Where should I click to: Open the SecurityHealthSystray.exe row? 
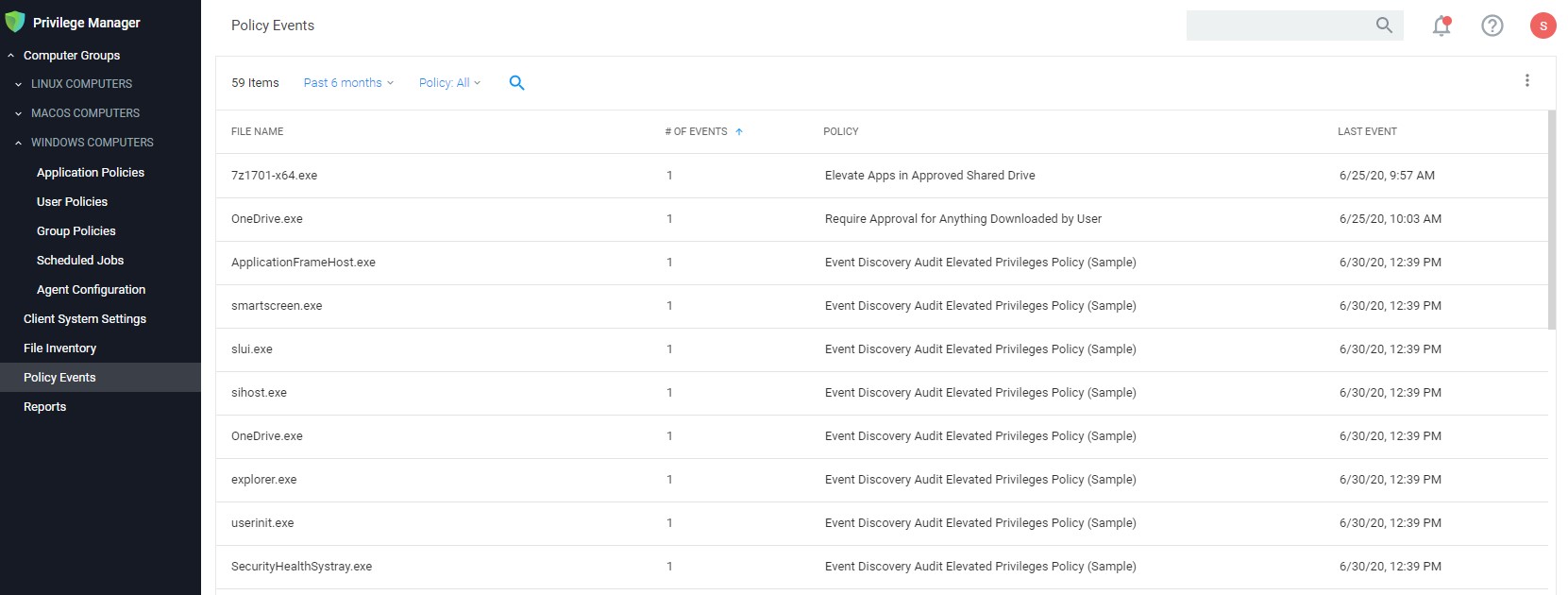pos(882,567)
